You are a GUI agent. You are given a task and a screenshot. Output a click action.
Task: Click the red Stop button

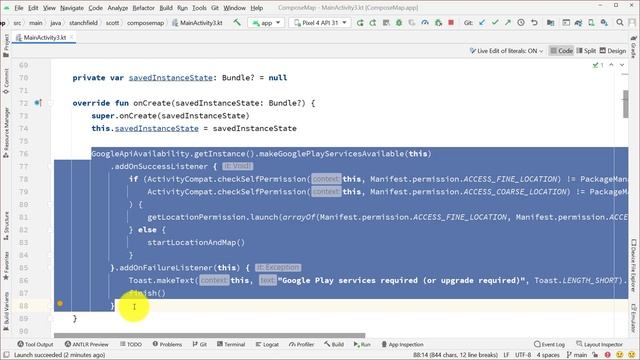coord(451,22)
